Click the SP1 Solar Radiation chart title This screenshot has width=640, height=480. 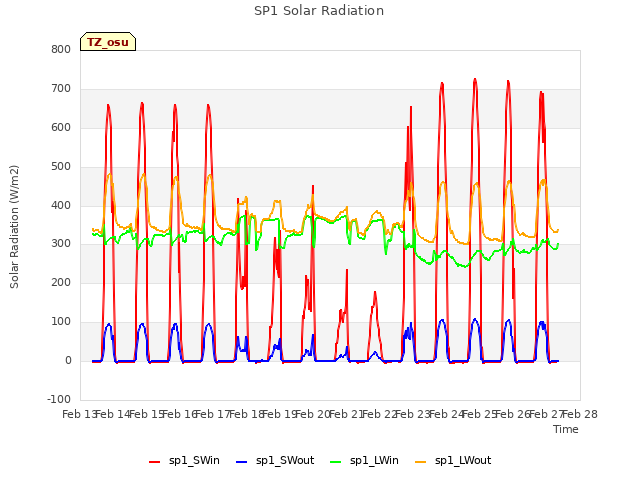[x=319, y=11]
